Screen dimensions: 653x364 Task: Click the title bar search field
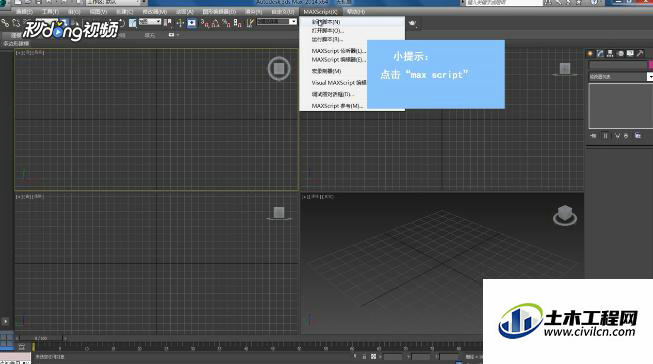click(504, 3)
